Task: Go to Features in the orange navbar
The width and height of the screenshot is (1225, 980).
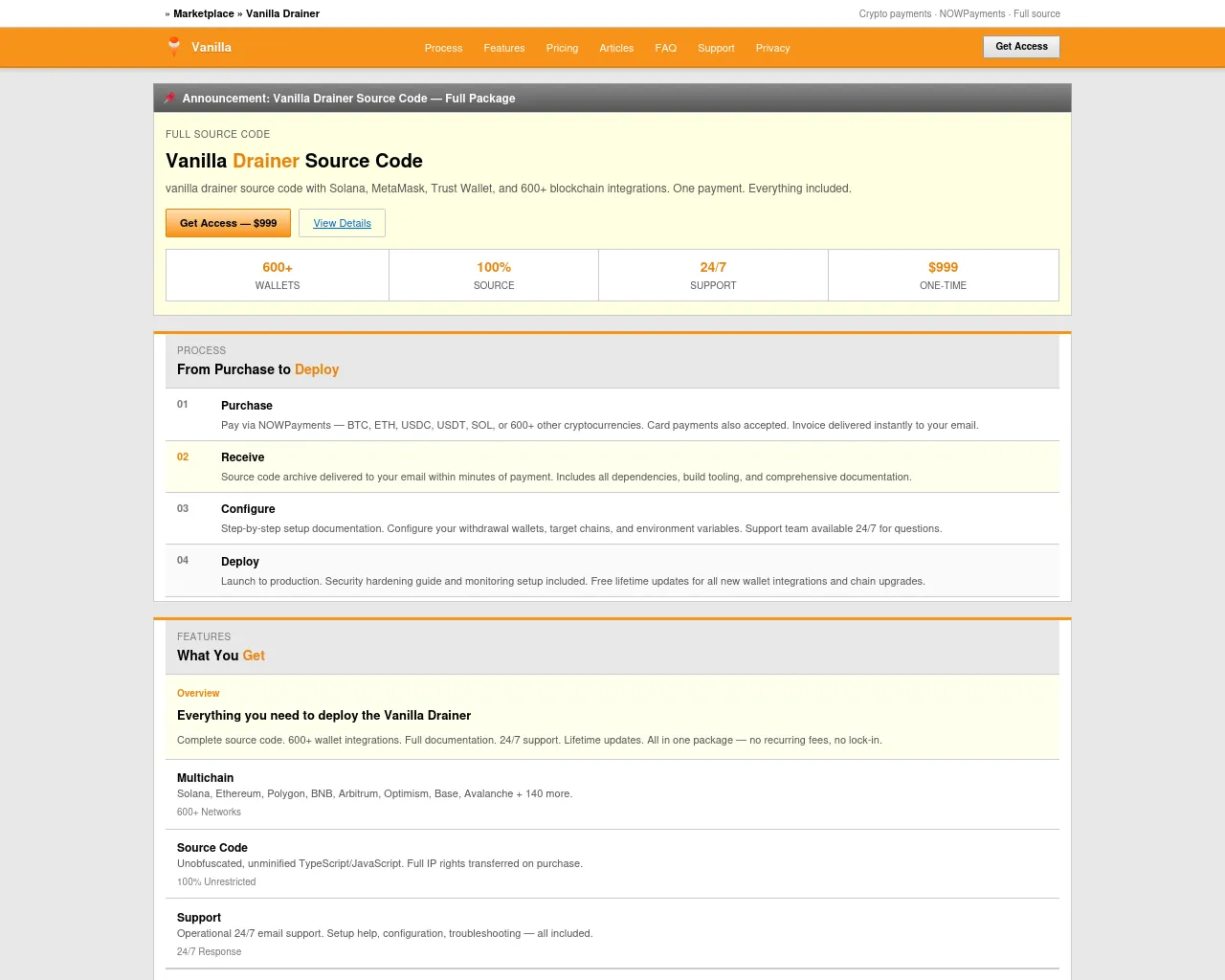Action: click(504, 48)
